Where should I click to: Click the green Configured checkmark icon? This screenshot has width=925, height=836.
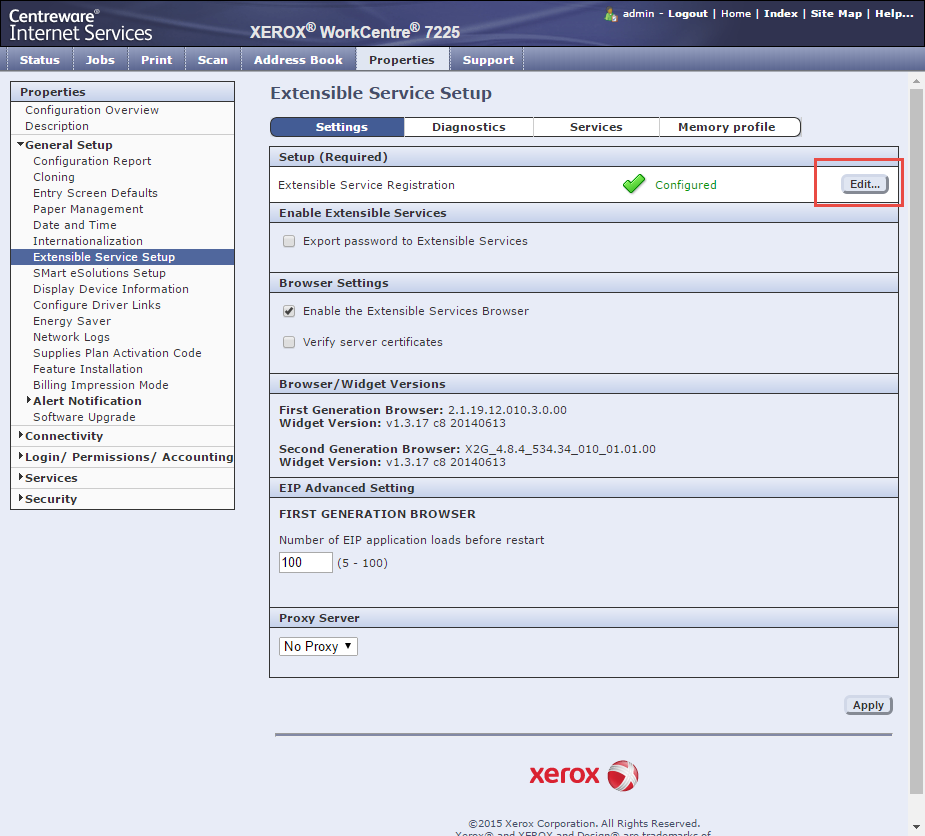click(634, 185)
